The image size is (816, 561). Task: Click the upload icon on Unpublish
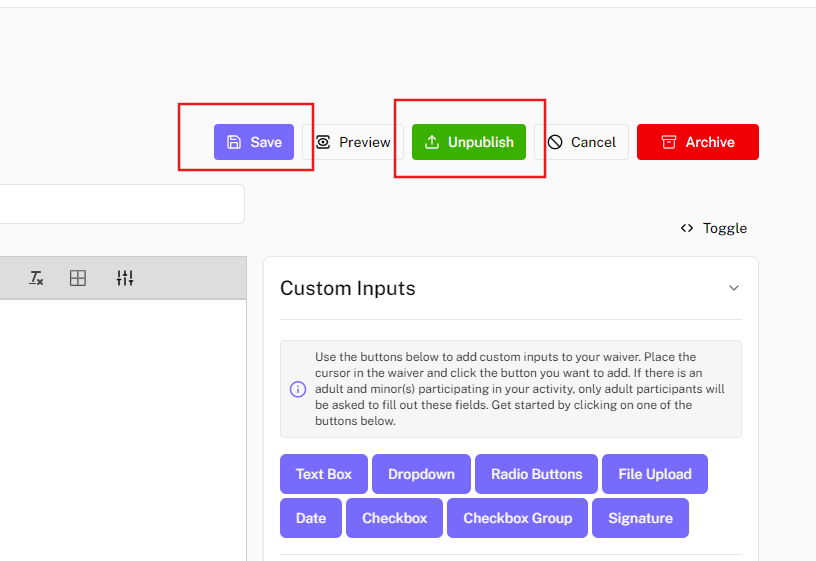[432, 142]
